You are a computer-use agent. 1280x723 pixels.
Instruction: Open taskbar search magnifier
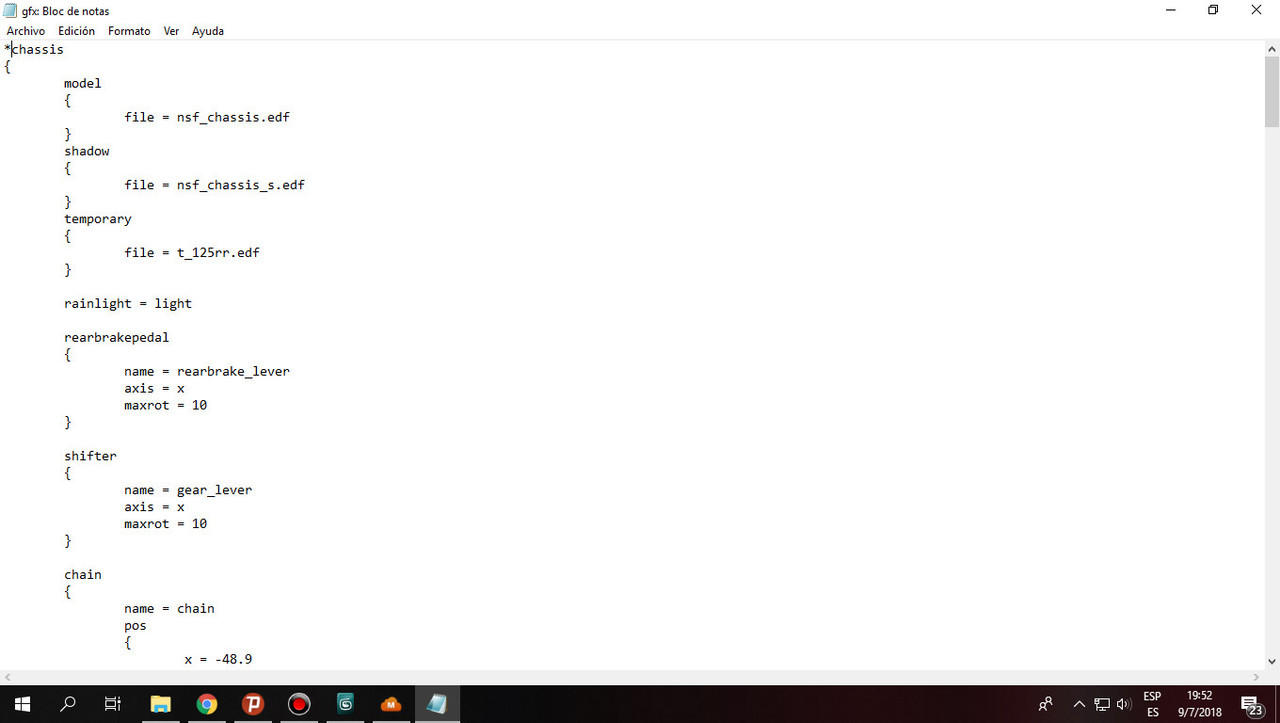point(68,704)
